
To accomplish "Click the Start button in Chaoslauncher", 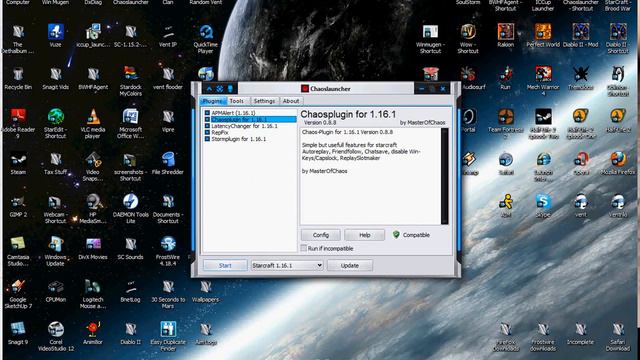I will point(225,265).
